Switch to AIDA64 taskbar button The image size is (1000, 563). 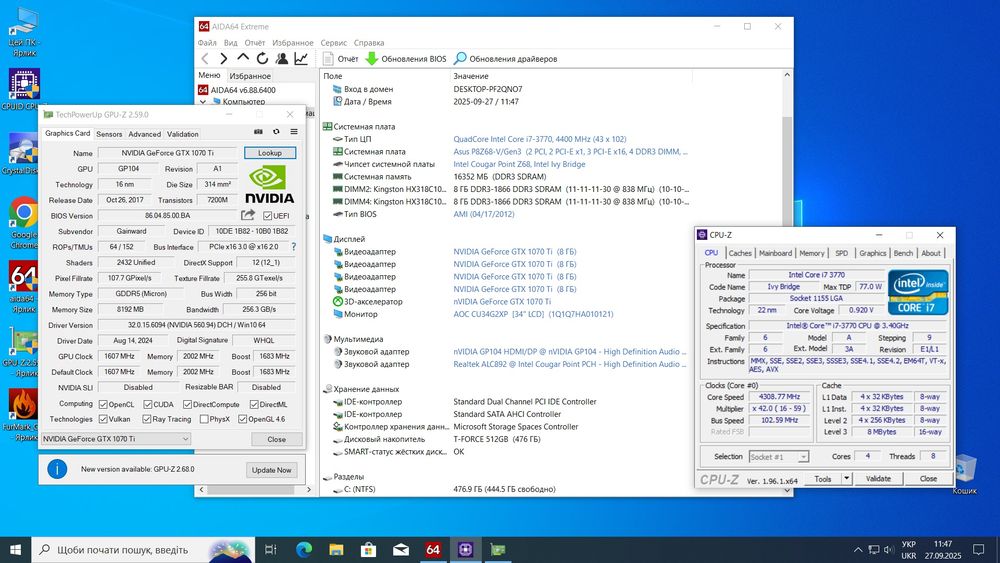click(x=433, y=550)
